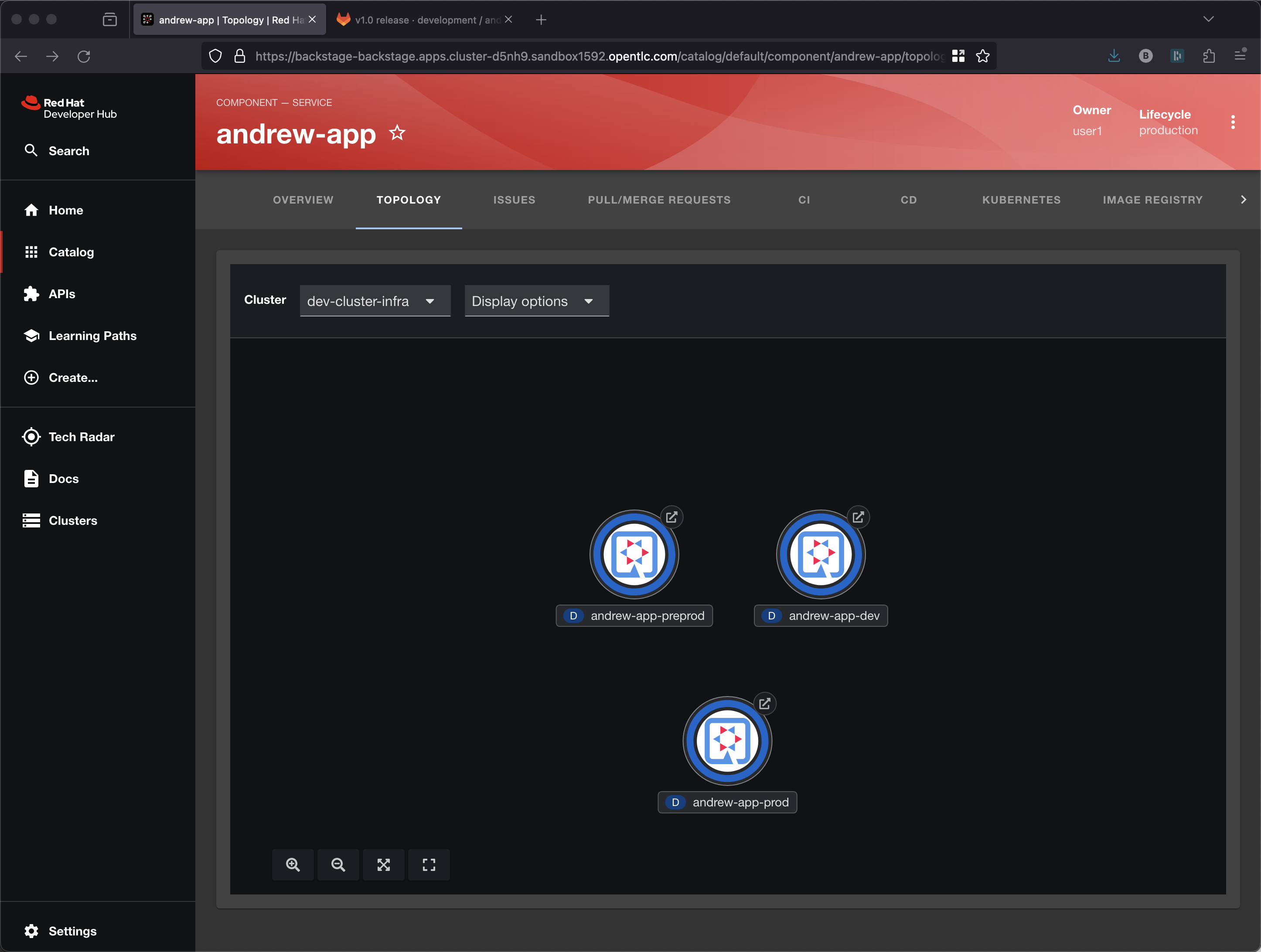Image resolution: width=1261 pixels, height=952 pixels.
Task: Favorite andrew-app with the star icon
Action: click(x=397, y=133)
